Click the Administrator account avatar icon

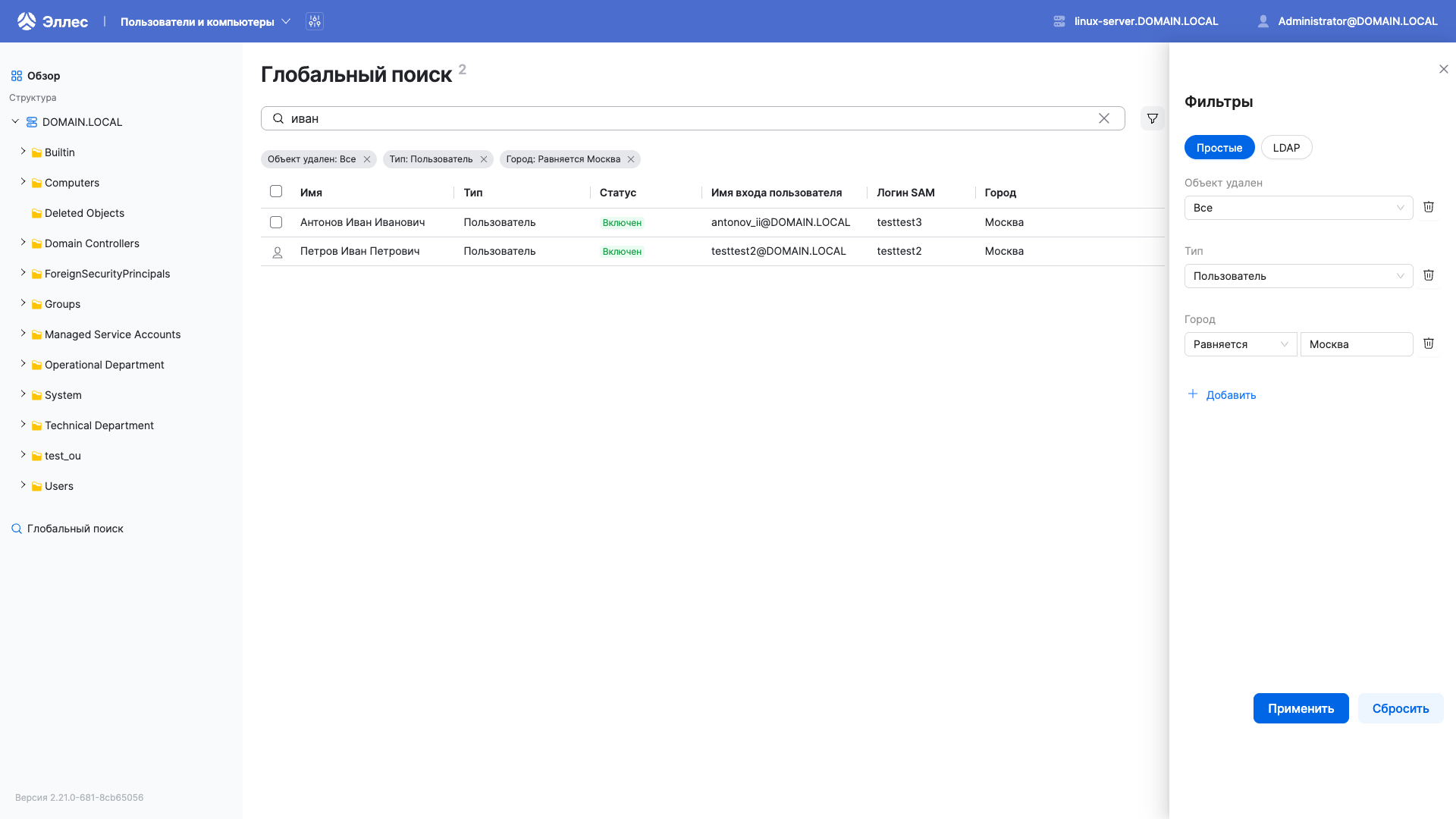coord(1263,21)
